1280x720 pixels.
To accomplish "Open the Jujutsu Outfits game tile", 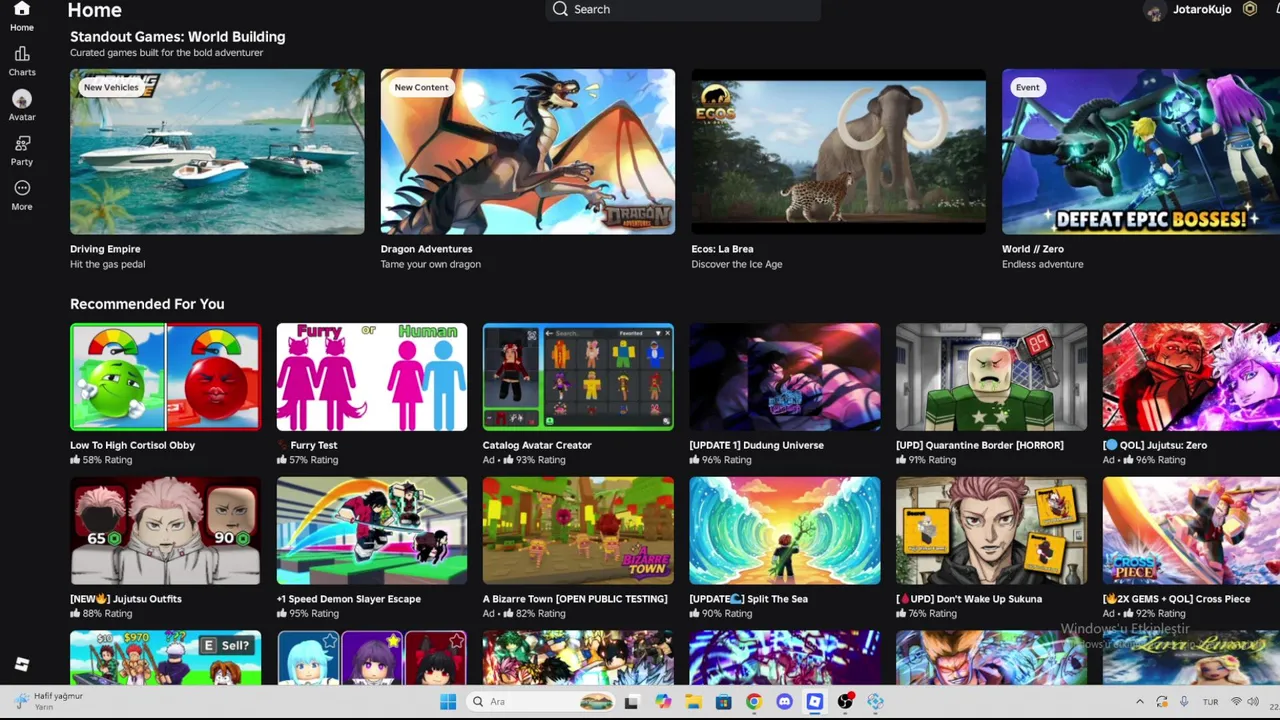I will pos(166,531).
